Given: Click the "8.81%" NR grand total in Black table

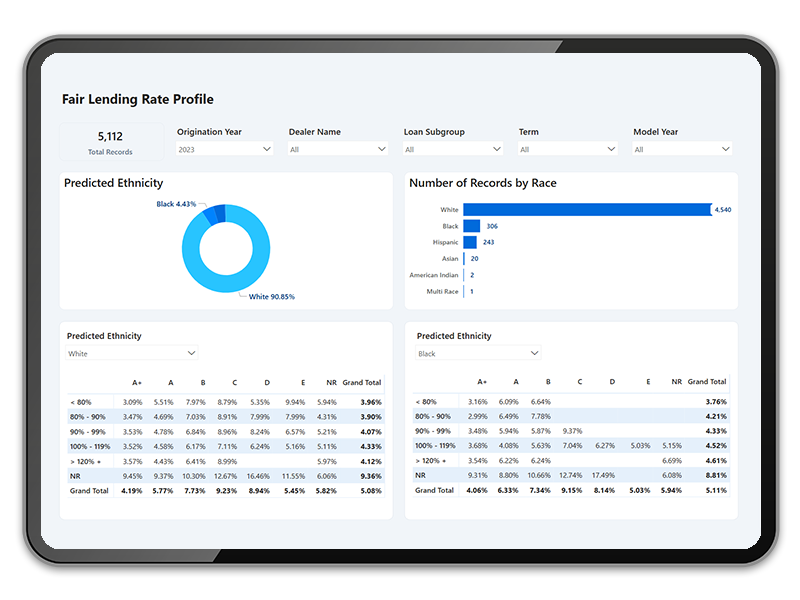Looking at the screenshot, I should click(x=716, y=475).
